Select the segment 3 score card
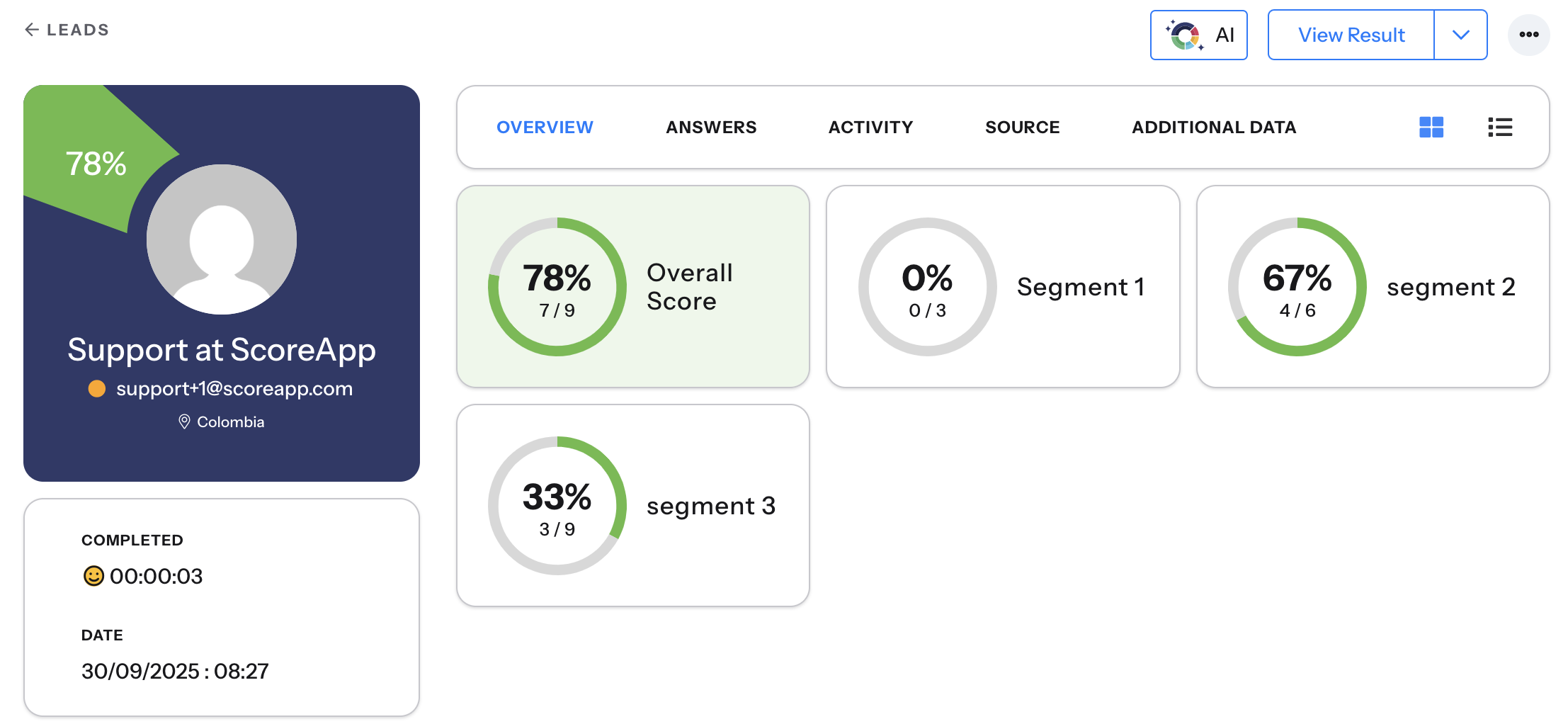Viewport: 1568px width, 724px height. point(633,505)
